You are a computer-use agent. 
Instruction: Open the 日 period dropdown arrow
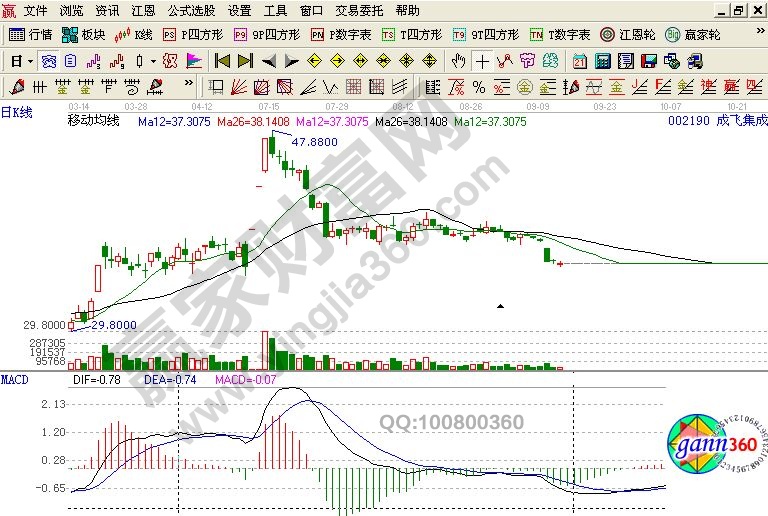(x=29, y=60)
